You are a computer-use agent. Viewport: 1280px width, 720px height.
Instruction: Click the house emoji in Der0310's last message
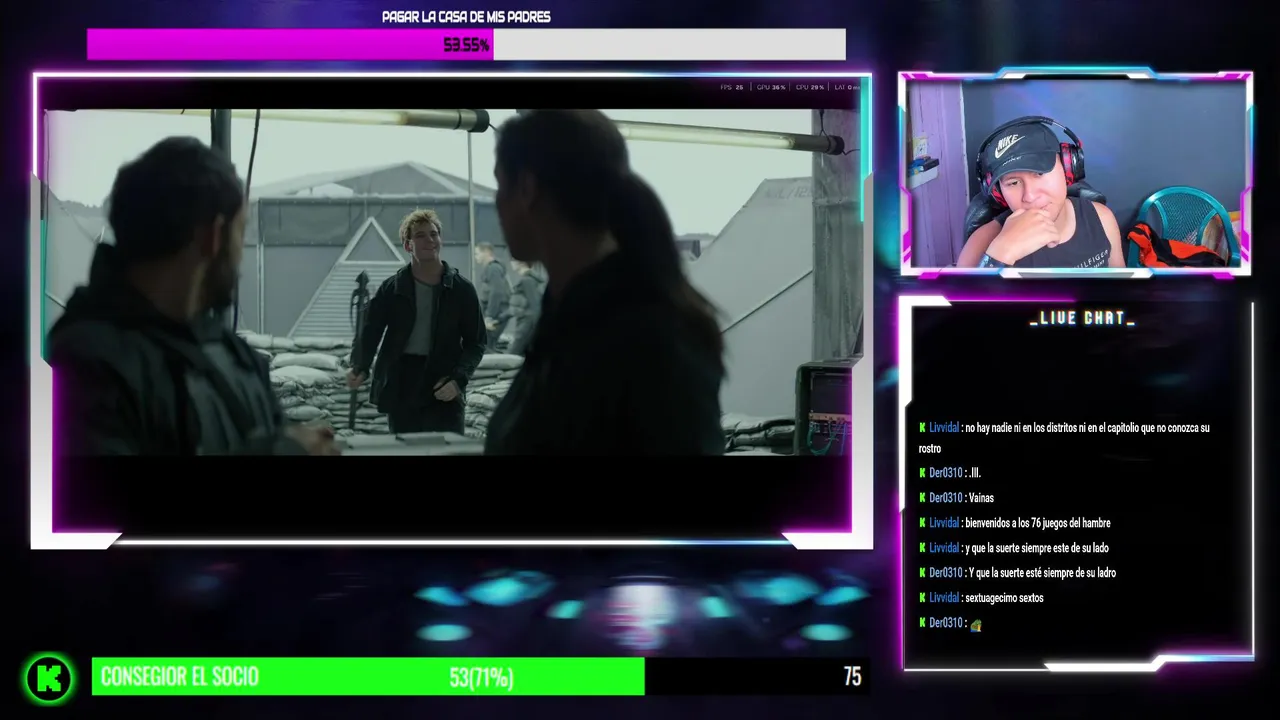(x=976, y=624)
